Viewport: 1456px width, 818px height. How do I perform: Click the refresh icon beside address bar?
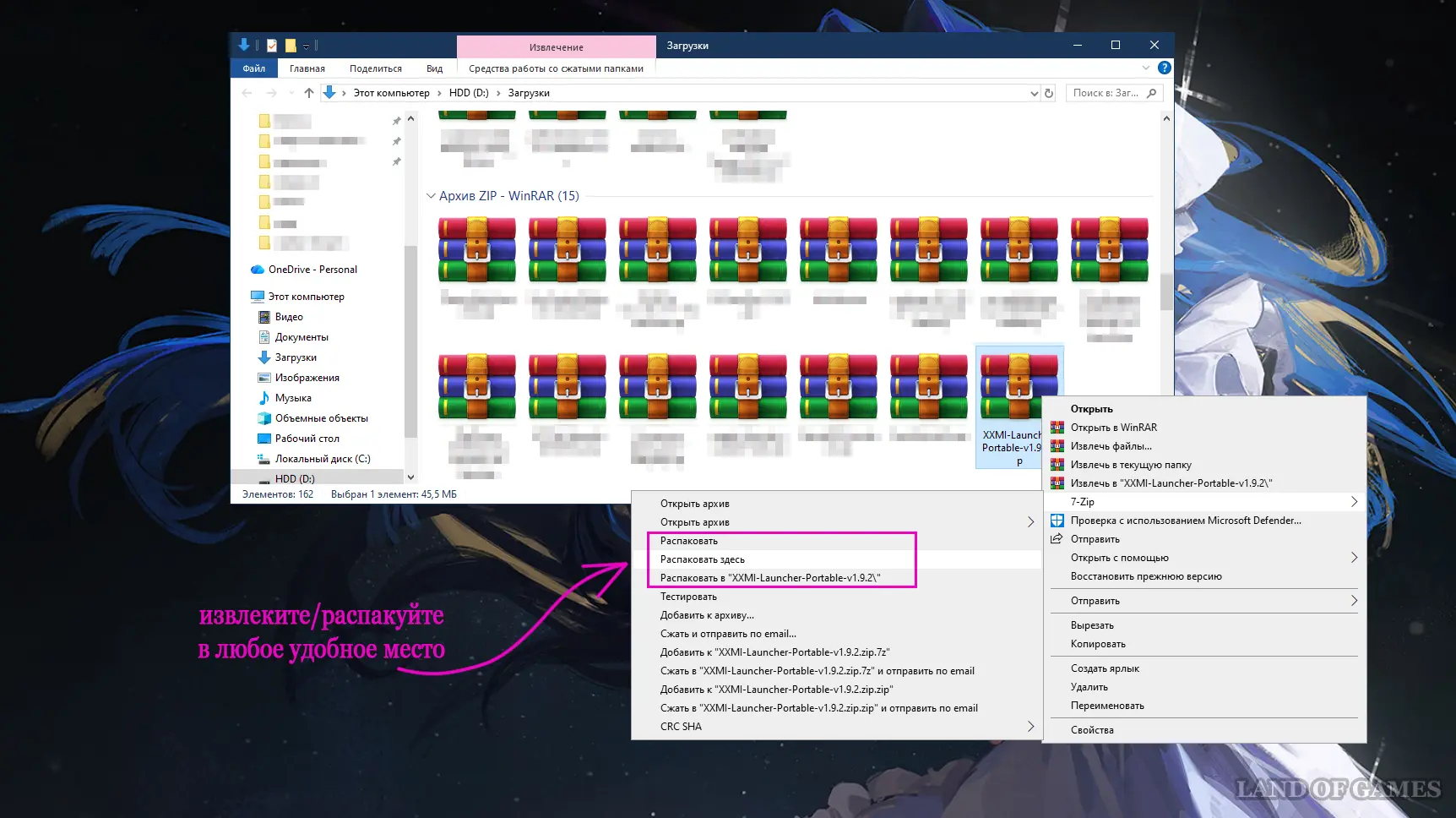(1049, 93)
